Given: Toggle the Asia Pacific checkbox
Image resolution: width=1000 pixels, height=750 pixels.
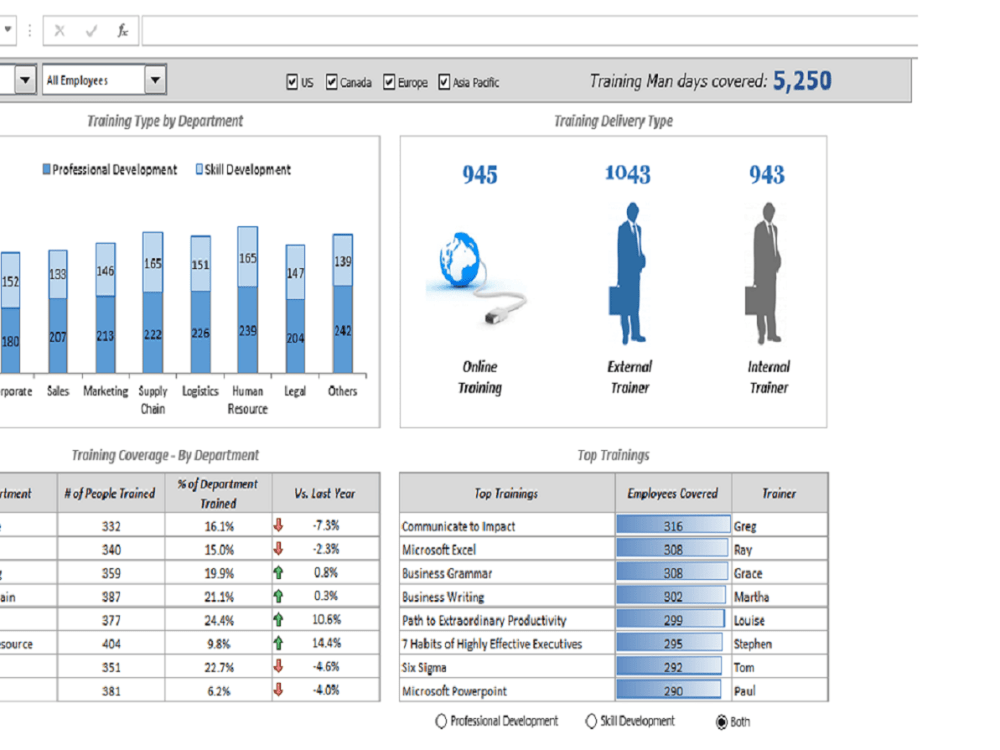Looking at the screenshot, I should coord(444,82).
